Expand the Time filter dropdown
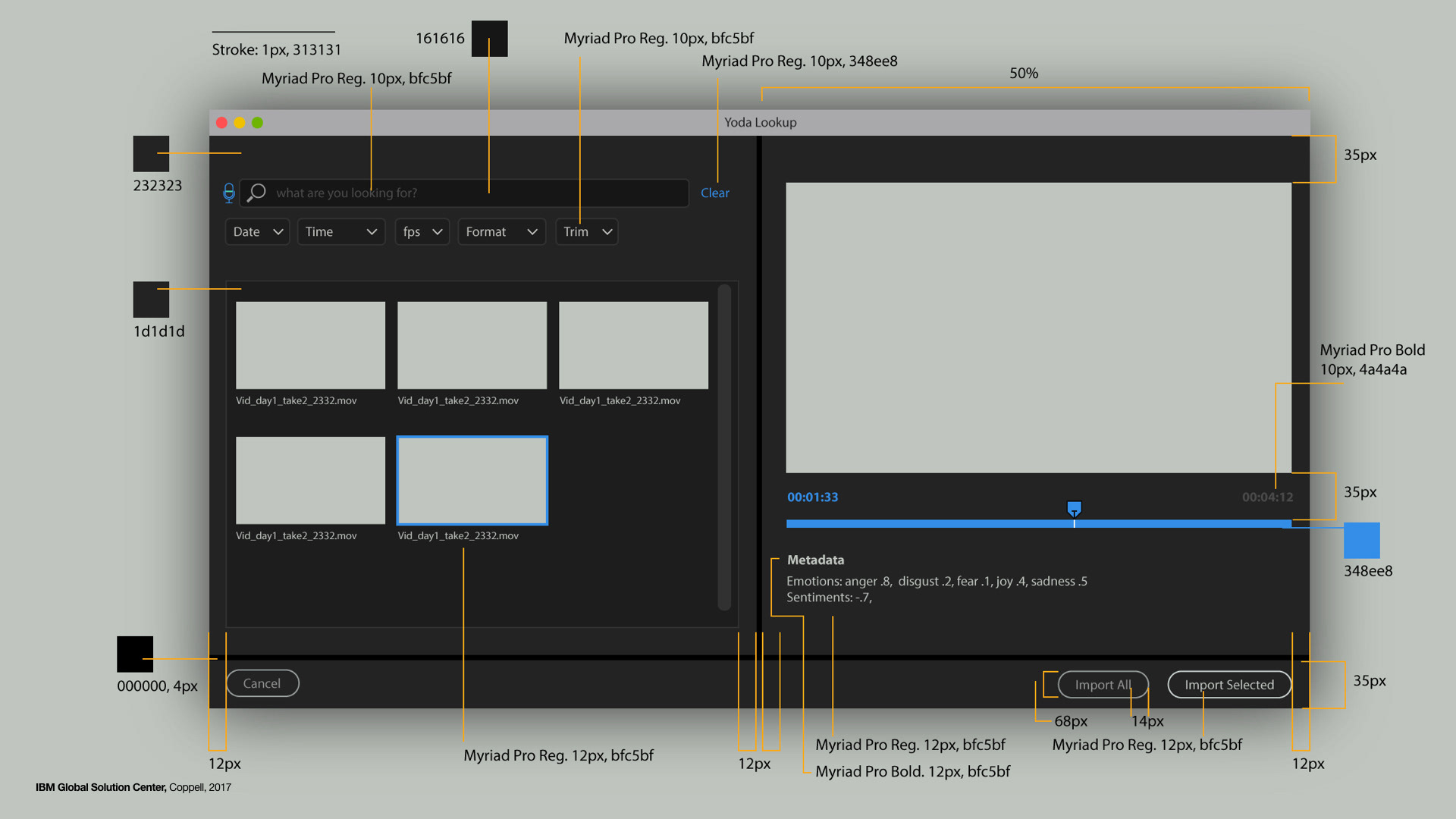This screenshot has width=1456, height=819. (340, 232)
